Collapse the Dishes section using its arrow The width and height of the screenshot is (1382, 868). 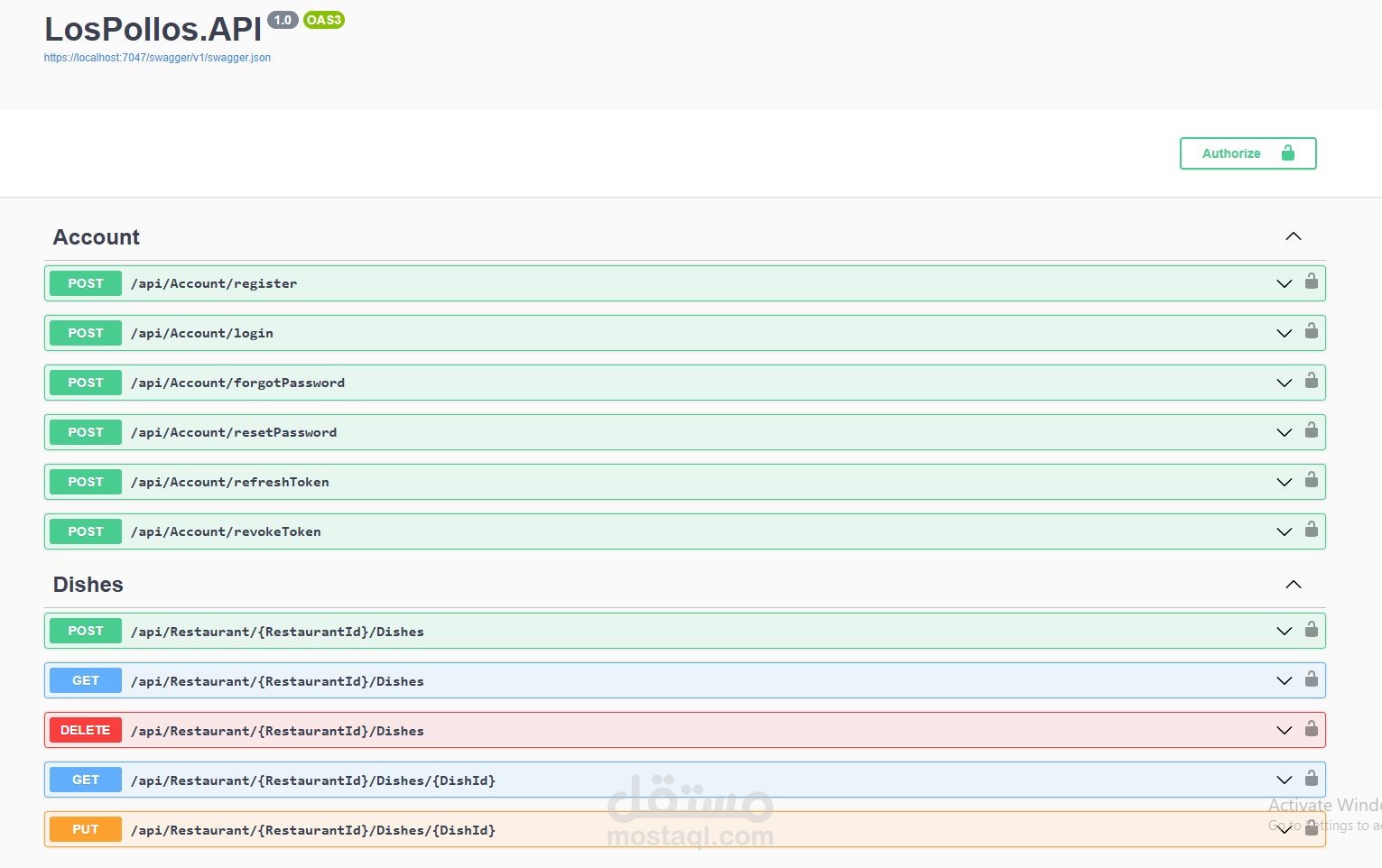[x=1294, y=584]
